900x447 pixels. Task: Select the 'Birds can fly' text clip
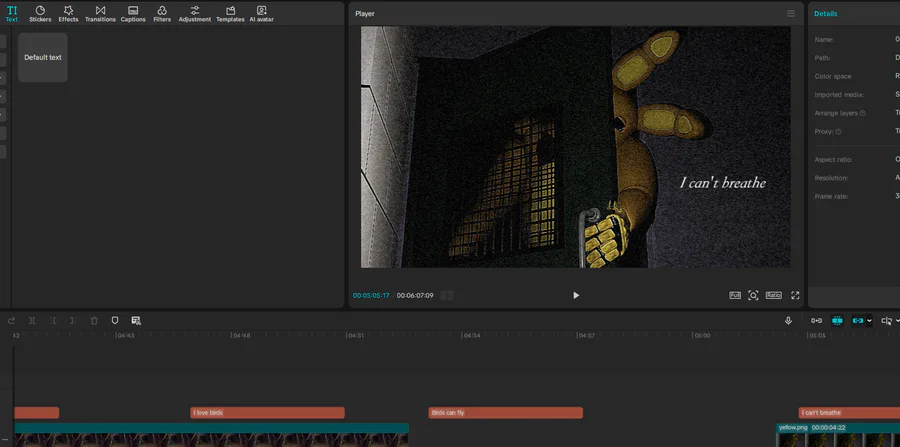[x=506, y=413]
